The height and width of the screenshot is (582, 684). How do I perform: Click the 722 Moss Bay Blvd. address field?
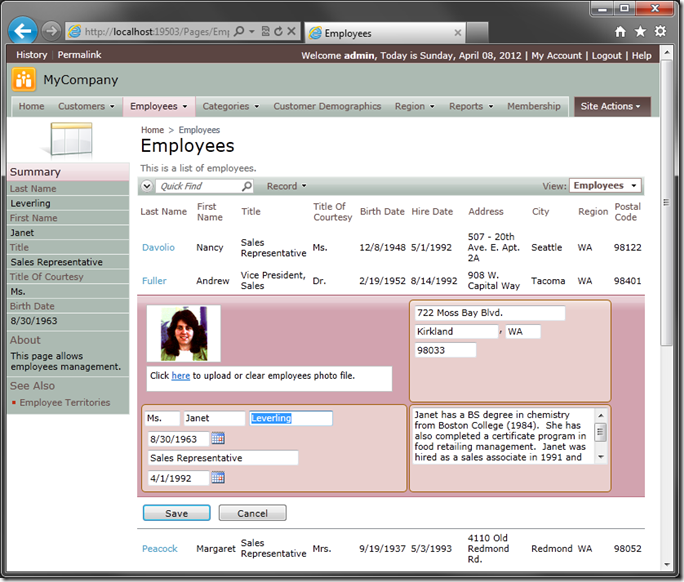click(490, 313)
